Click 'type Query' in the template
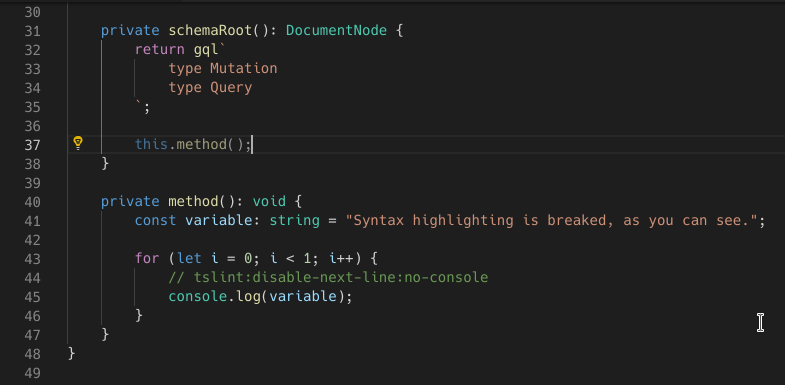This screenshot has height=385, width=785. point(210,88)
